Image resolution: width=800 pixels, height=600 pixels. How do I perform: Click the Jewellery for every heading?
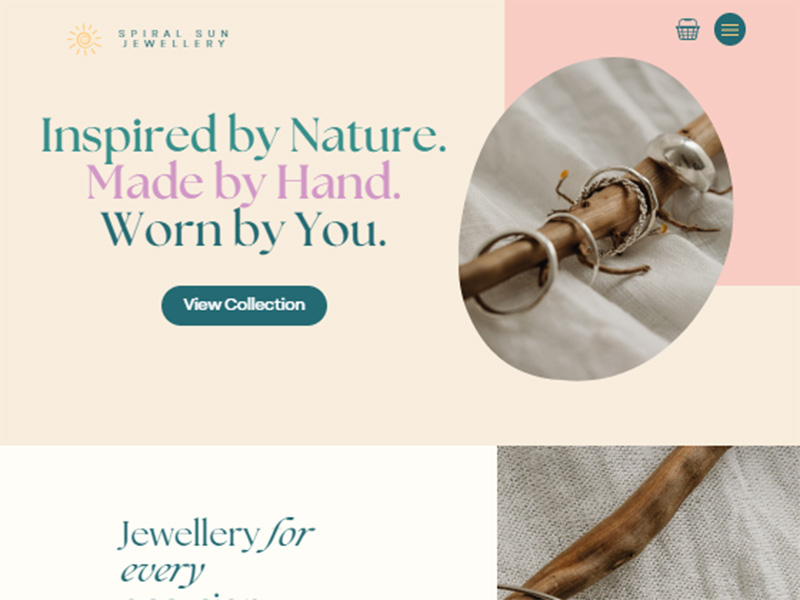coord(216,558)
